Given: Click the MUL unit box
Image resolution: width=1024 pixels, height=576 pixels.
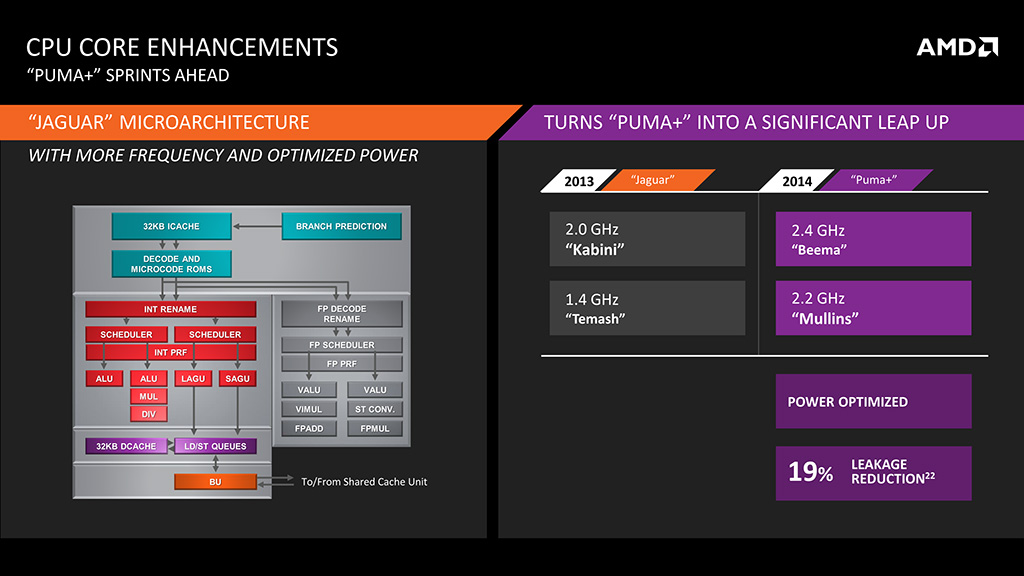Looking at the screenshot, I should [148, 396].
